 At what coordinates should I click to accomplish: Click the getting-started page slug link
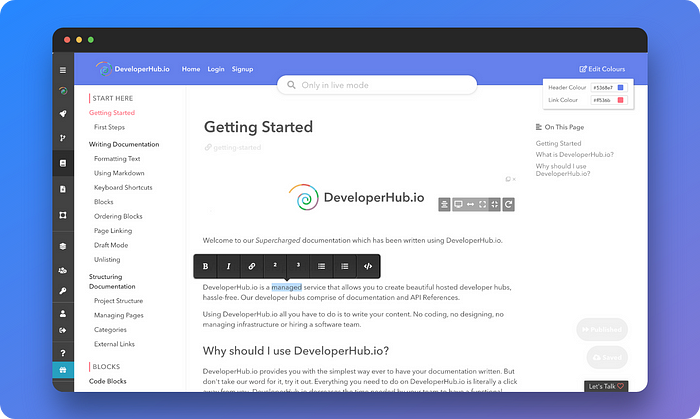pyautogui.click(x=233, y=147)
